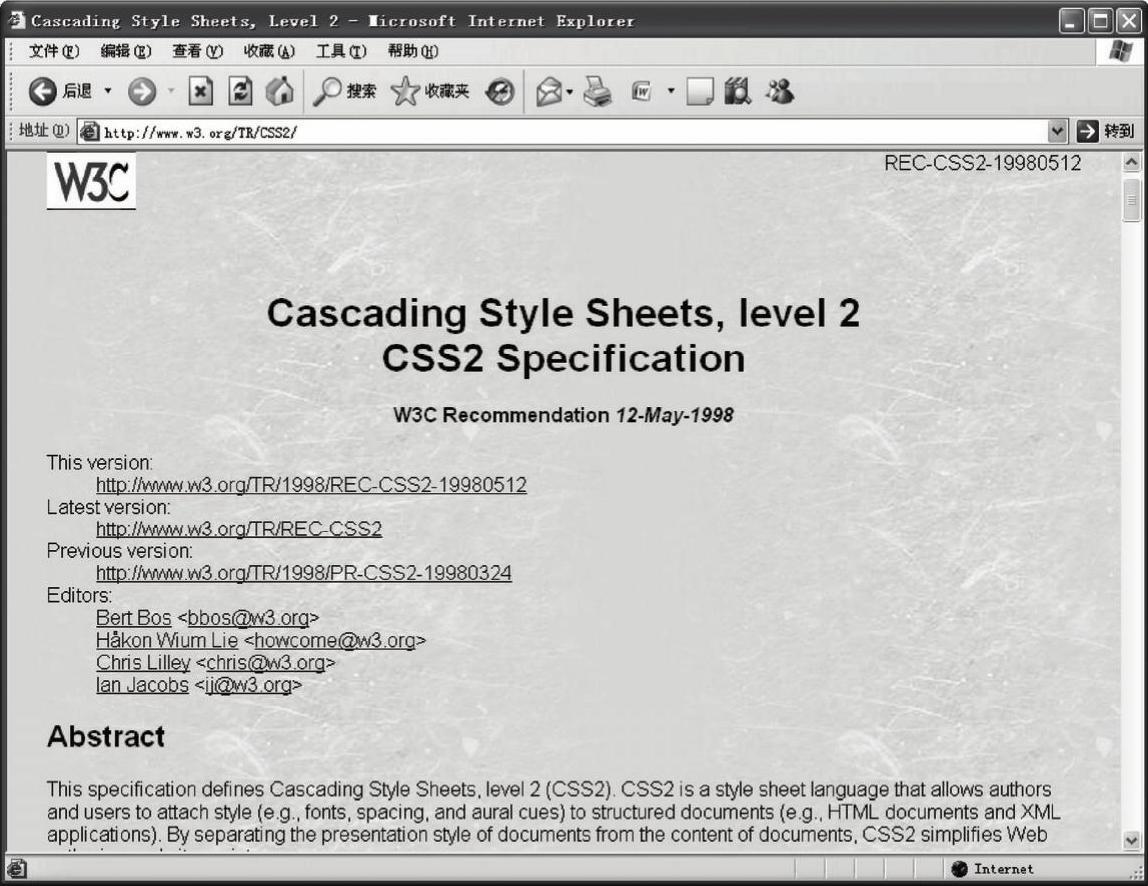Open the Back history dropdown arrow
Screen dimensions: 1148x886
tap(108, 92)
